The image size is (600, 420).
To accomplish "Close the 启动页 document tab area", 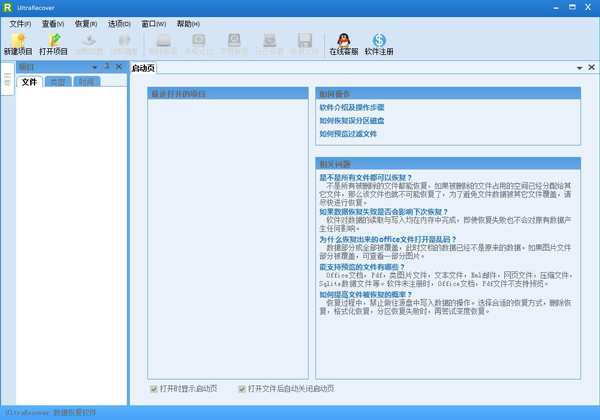I will [592, 67].
